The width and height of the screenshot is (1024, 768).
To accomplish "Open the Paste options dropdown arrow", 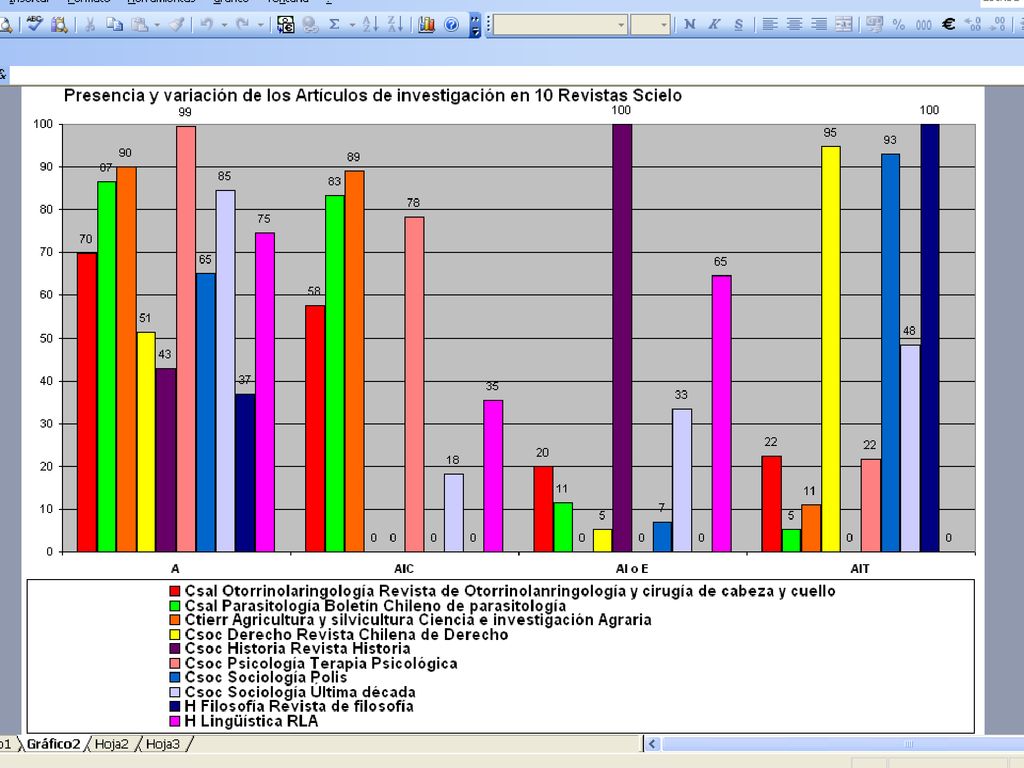I will pos(157,25).
